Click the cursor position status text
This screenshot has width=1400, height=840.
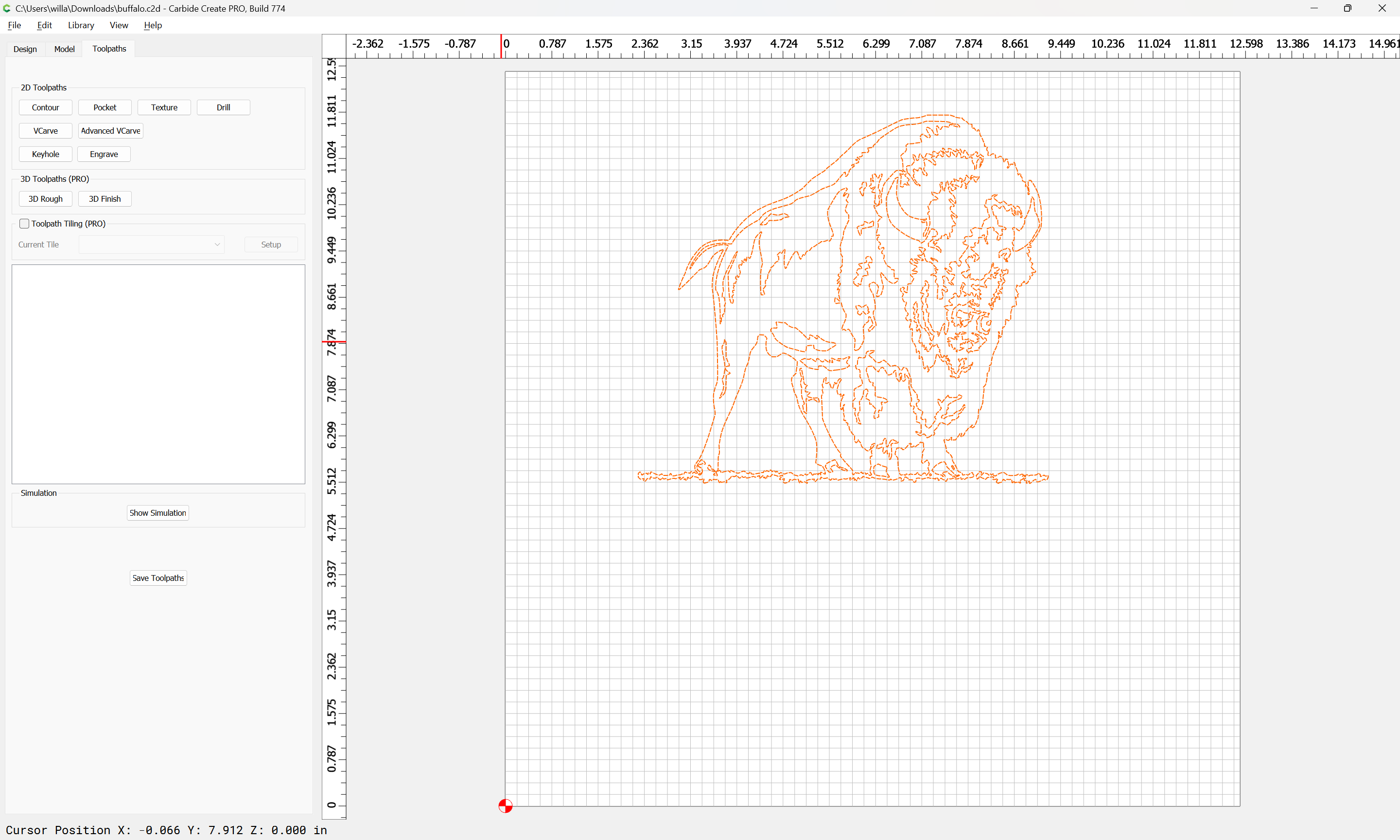pyautogui.click(x=166, y=830)
